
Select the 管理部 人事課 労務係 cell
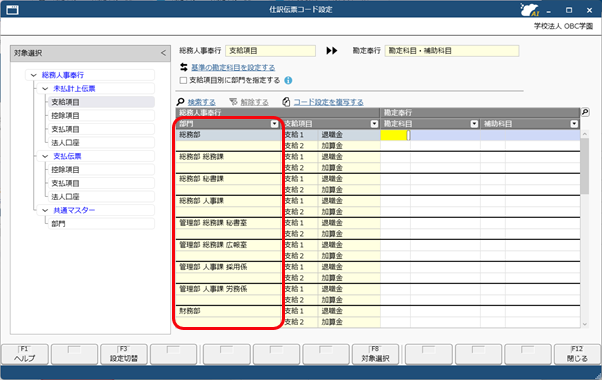229,289
